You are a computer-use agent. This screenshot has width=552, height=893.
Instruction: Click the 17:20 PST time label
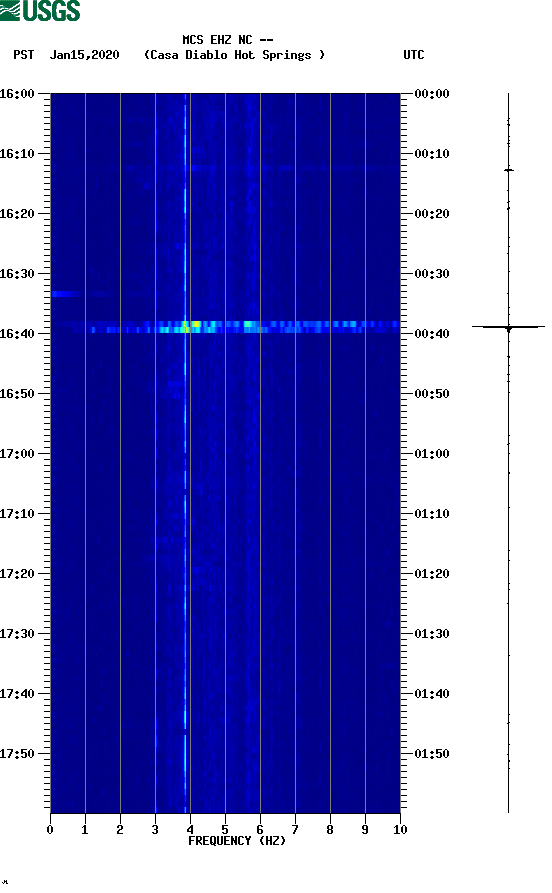coord(17,574)
